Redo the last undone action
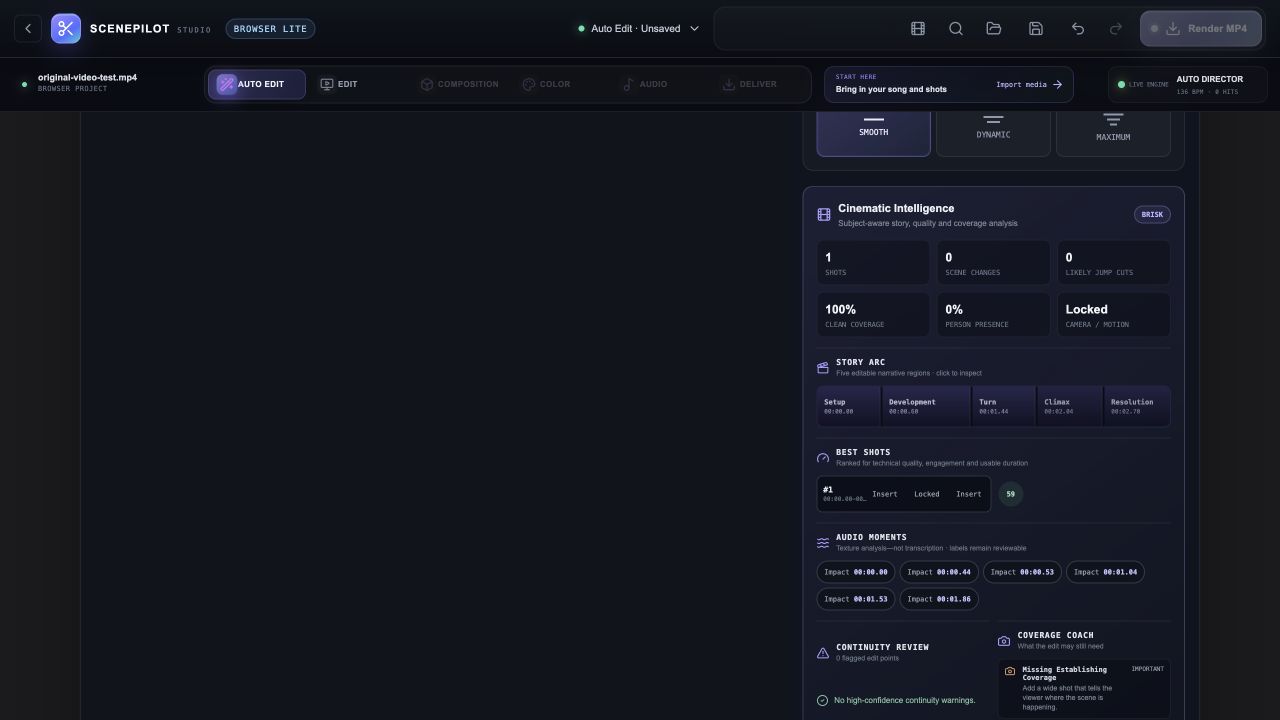This screenshot has height=720, width=1280. tap(1116, 29)
